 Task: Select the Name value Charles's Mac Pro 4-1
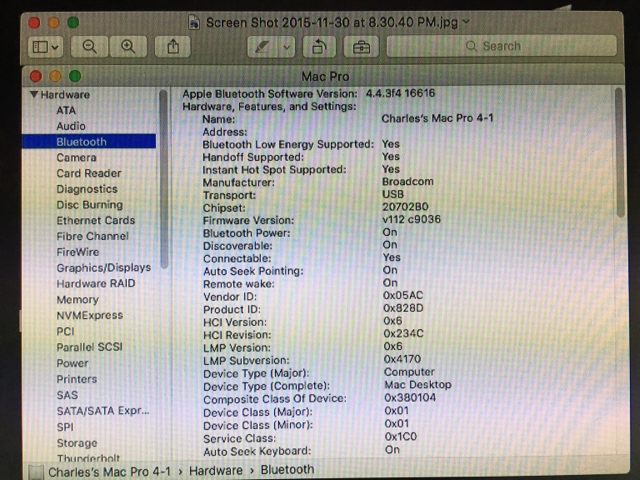(x=438, y=118)
